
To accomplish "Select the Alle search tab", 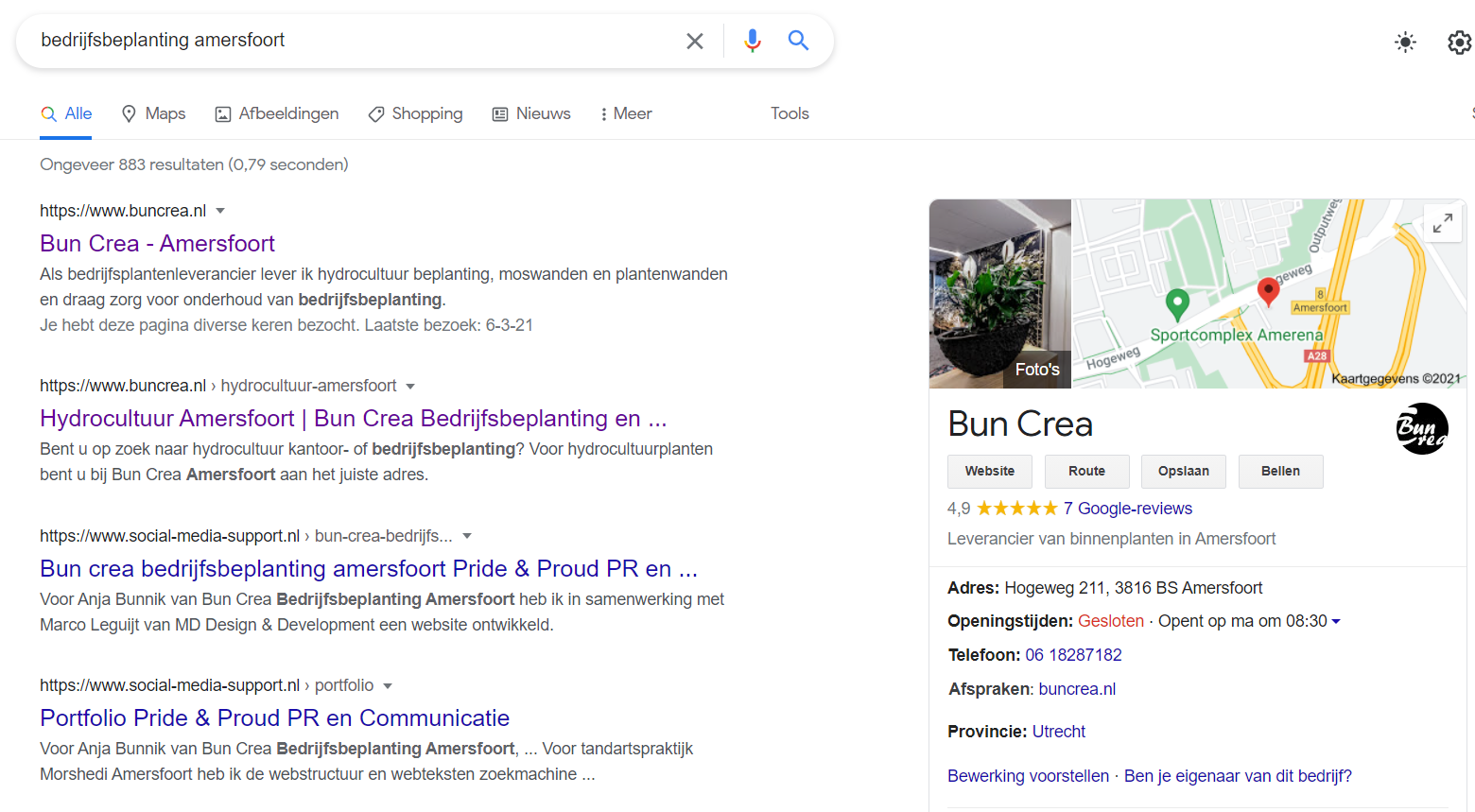I will coord(66,113).
